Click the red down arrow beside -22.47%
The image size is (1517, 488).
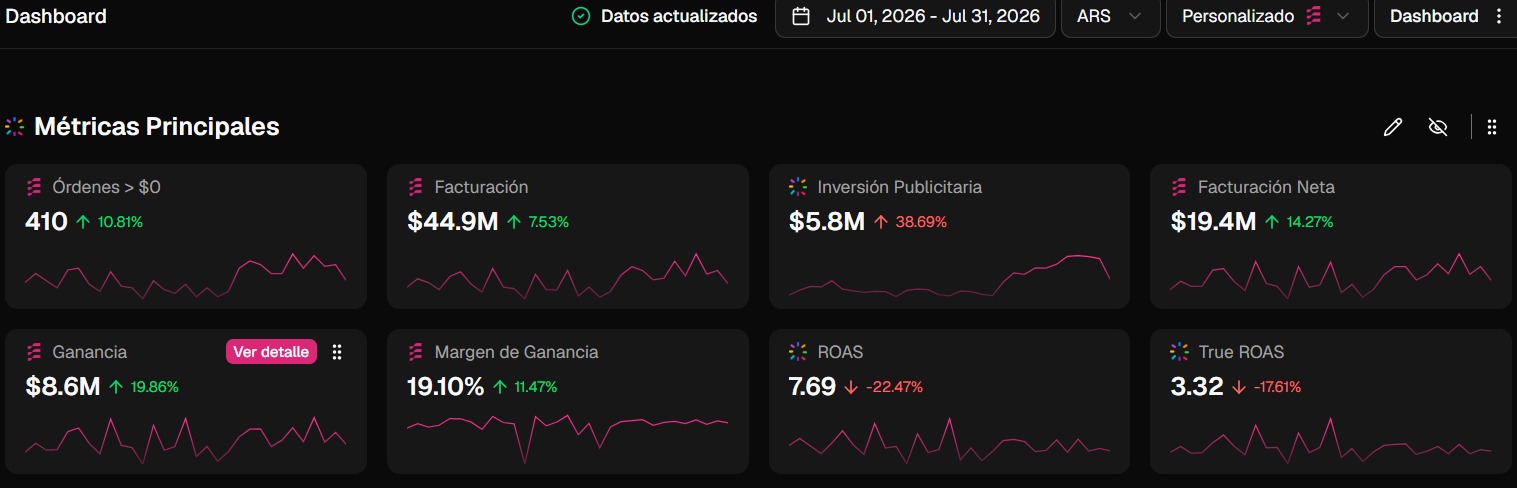pyautogui.click(x=851, y=387)
